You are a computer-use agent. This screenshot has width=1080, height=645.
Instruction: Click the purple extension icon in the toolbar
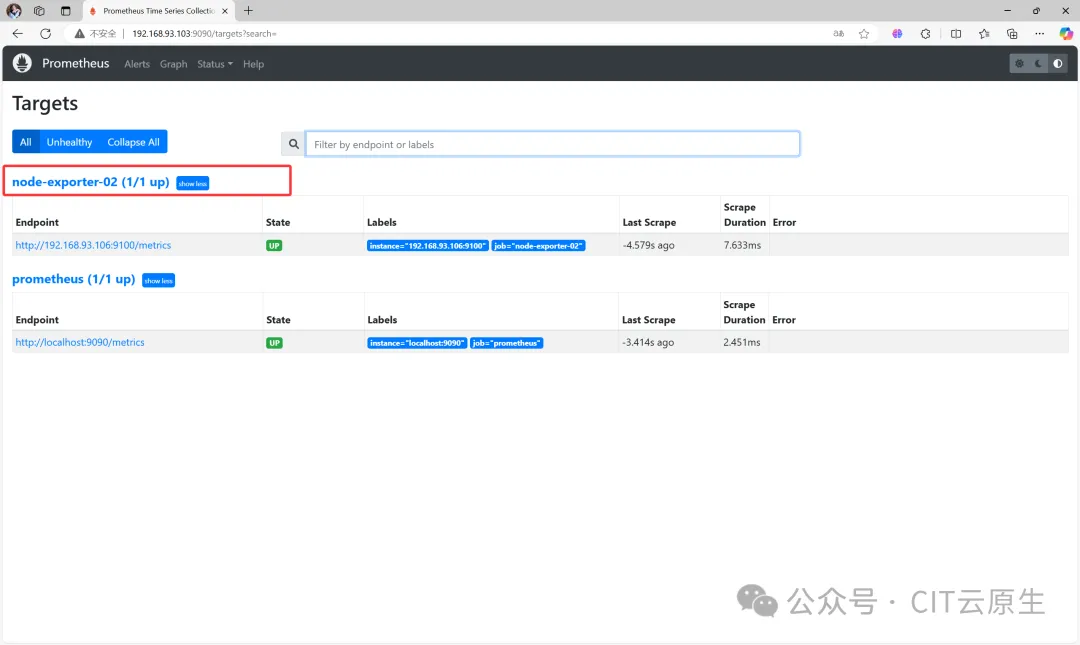click(x=897, y=33)
